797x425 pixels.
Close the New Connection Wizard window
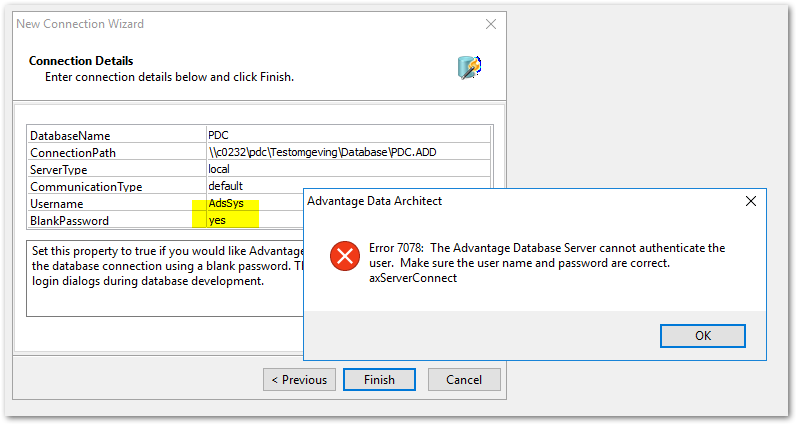click(x=490, y=23)
